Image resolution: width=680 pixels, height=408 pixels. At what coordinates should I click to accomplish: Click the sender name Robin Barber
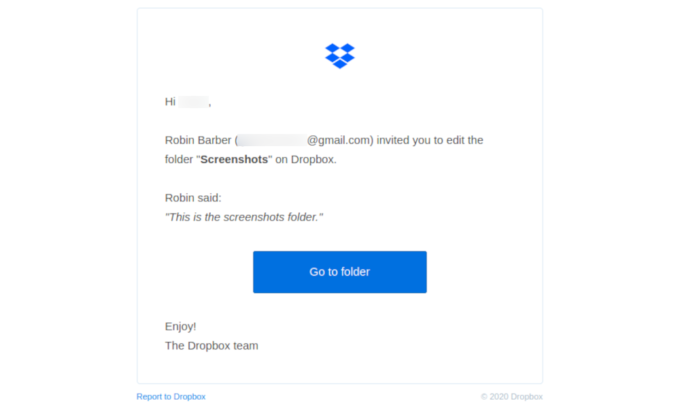198,140
